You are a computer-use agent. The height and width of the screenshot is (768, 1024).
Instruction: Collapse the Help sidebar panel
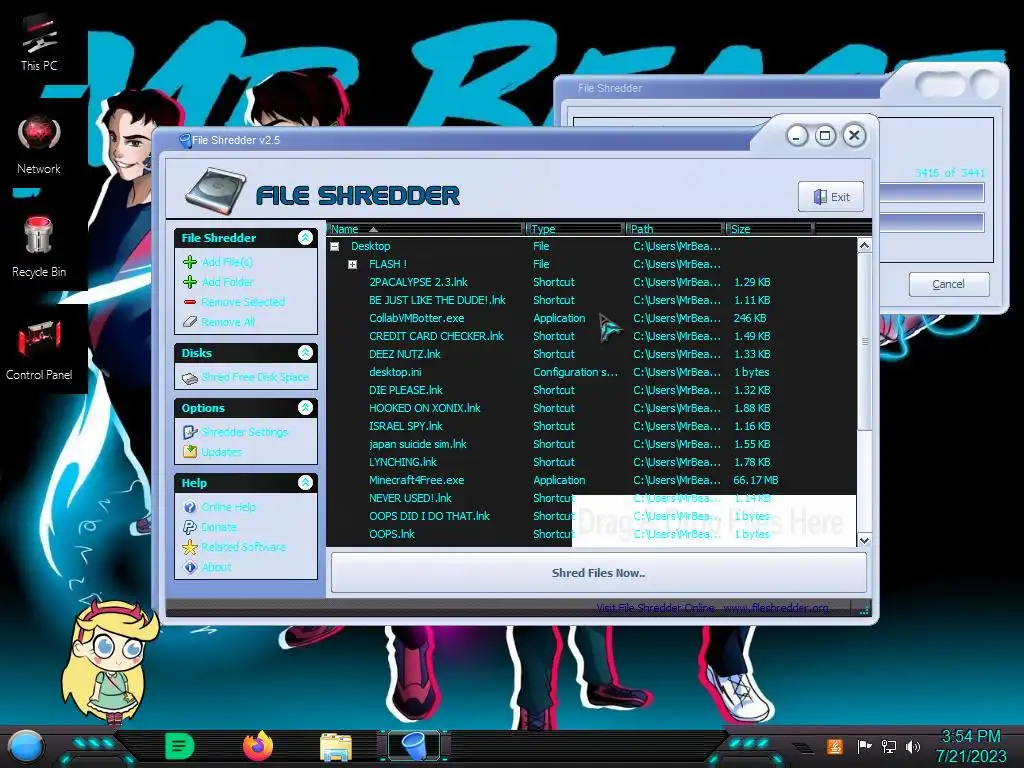point(305,483)
